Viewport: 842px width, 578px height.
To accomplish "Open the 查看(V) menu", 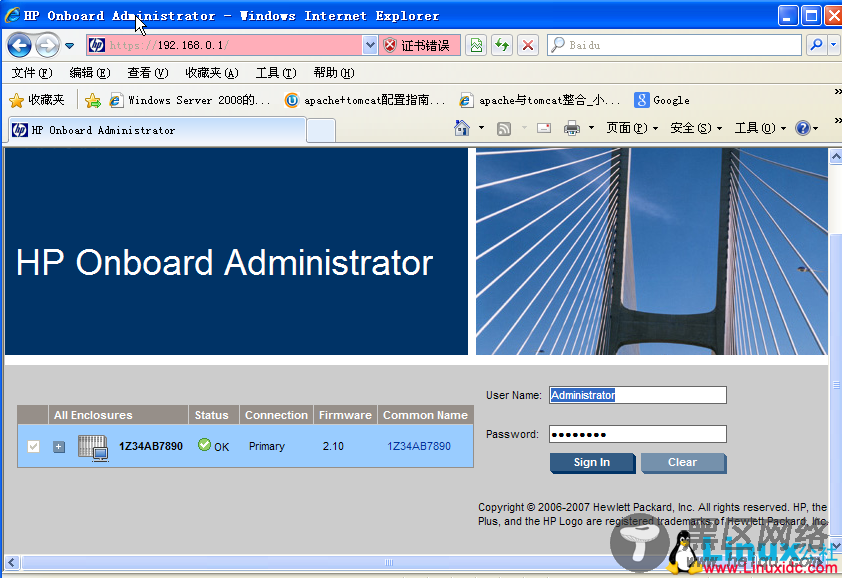I will coord(148,73).
